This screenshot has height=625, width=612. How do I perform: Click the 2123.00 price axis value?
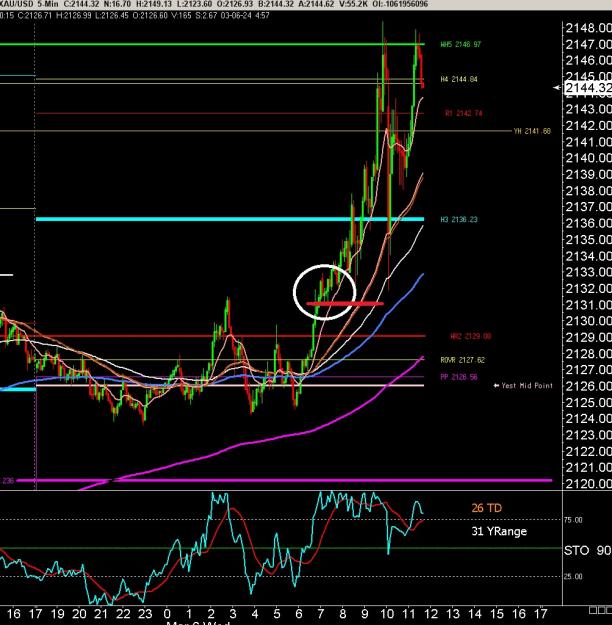[588, 434]
